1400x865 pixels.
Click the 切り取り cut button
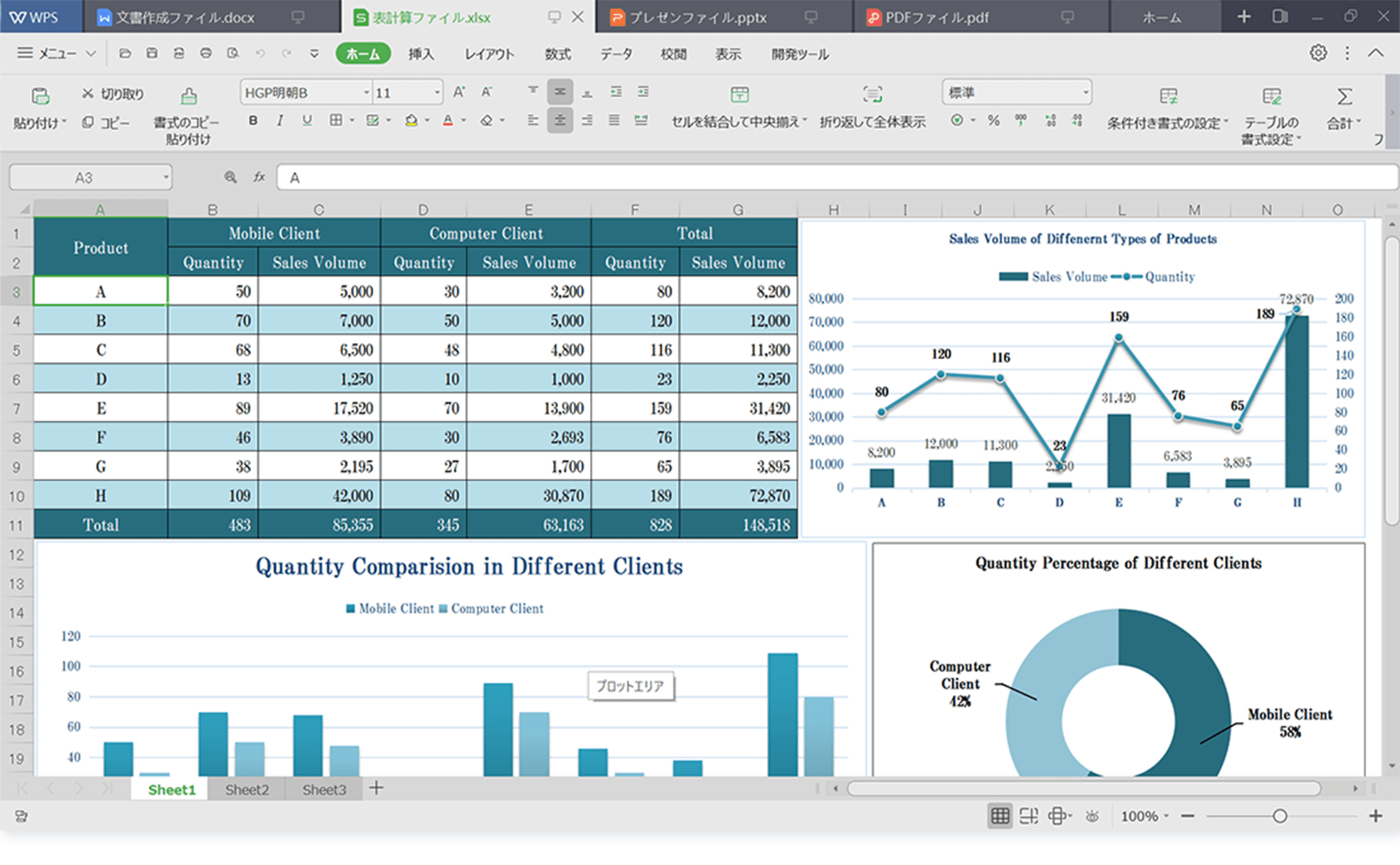pyautogui.click(x=113, y=94)
